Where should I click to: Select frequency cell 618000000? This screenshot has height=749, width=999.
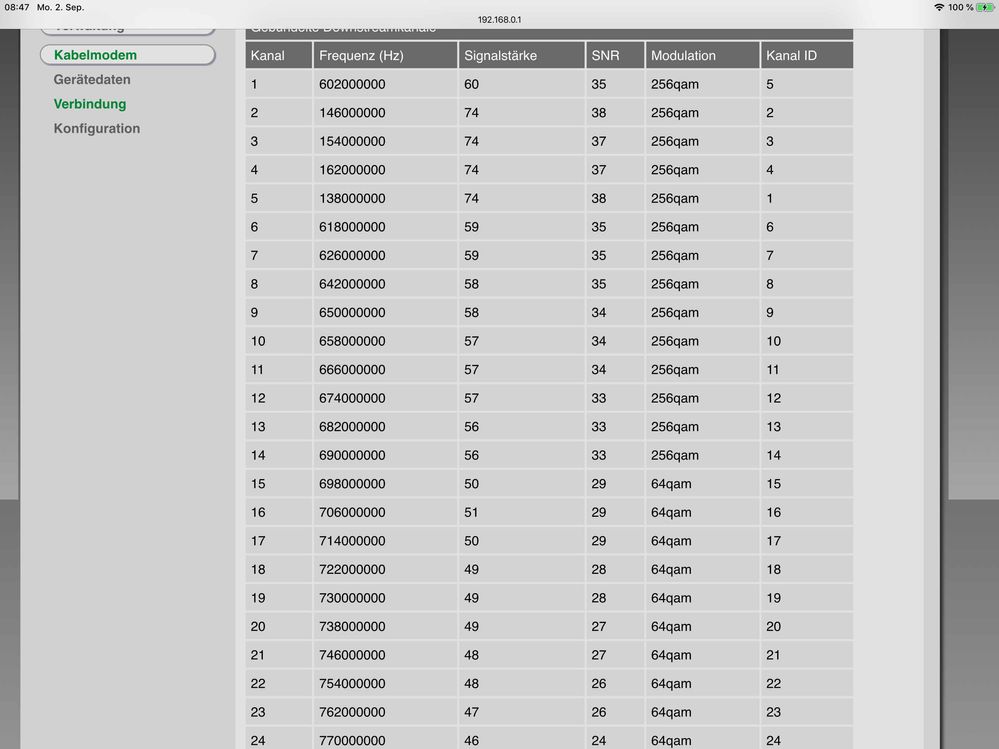385,227
